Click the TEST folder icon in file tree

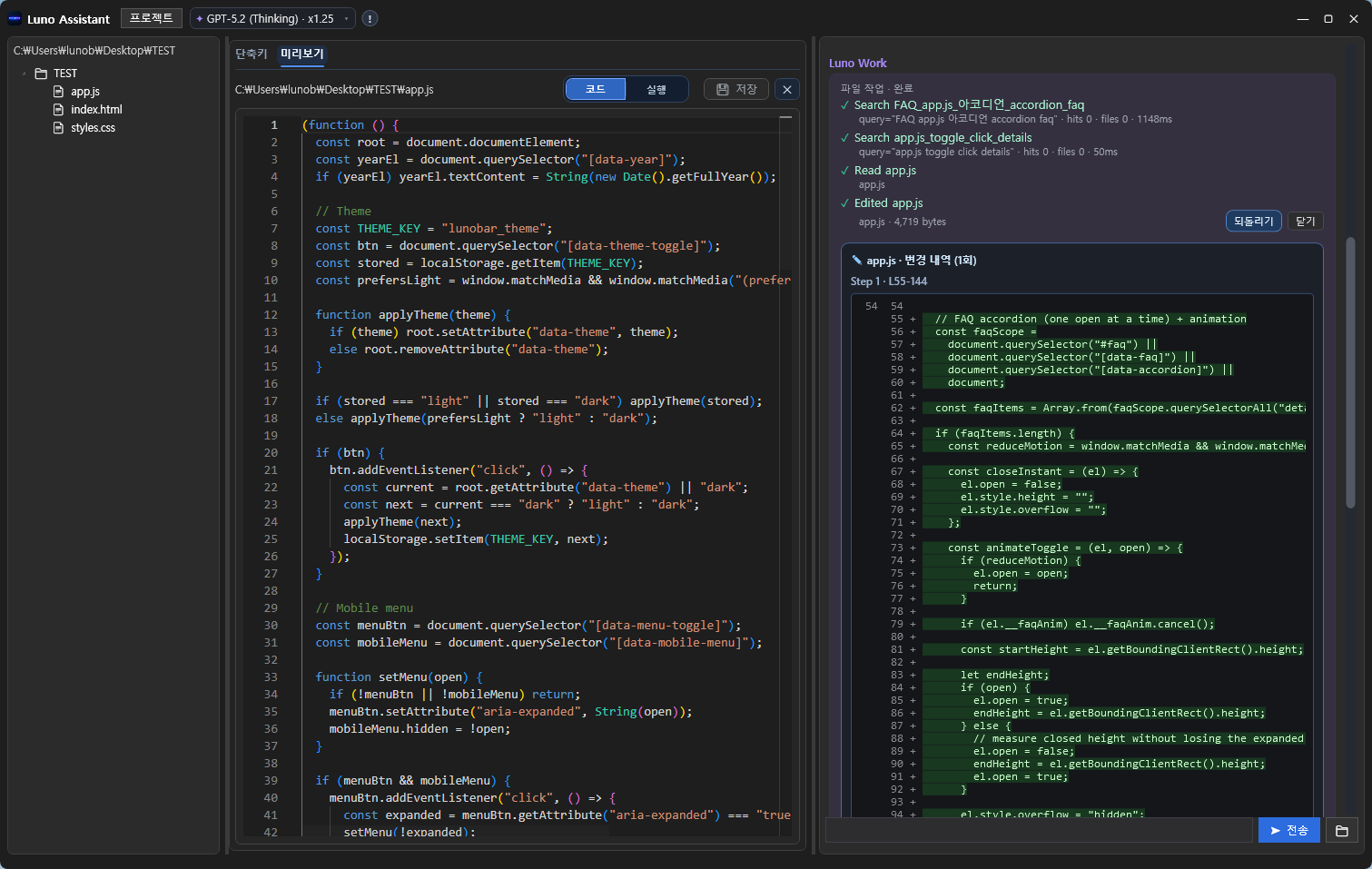click(41, 74)
